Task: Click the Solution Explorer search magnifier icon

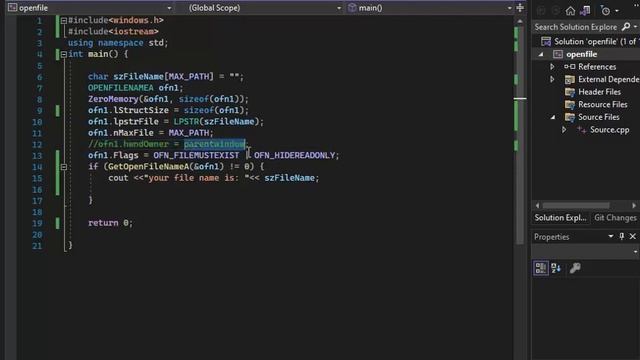Action: click(x=626, y=27)
